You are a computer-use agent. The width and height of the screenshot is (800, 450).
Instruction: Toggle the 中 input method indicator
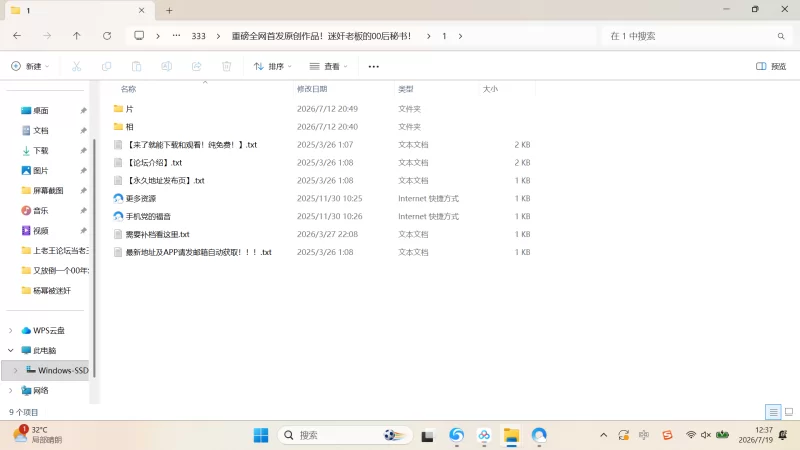[x=644, y=435]
